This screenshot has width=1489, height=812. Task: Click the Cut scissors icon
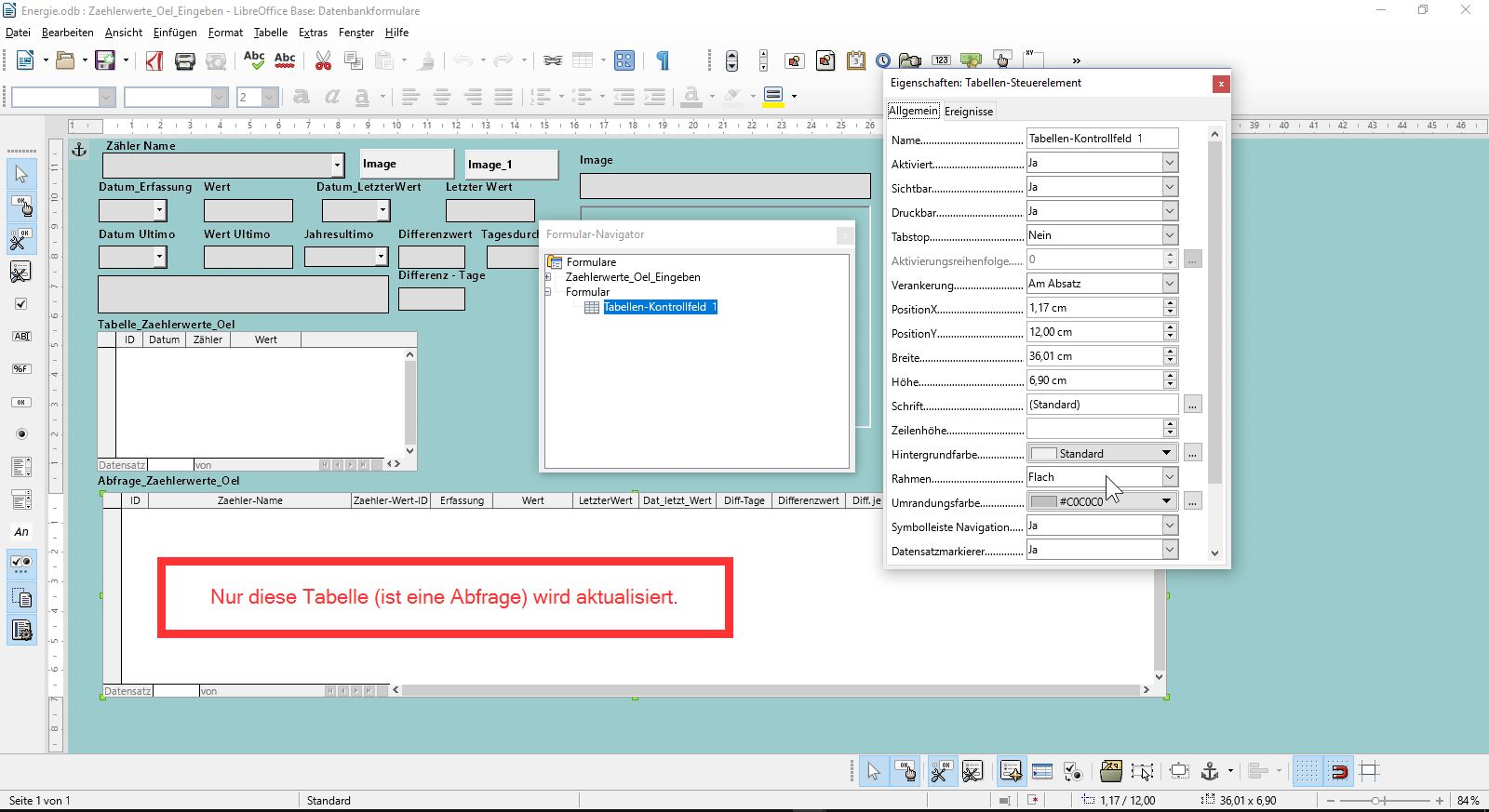point(323,60)
